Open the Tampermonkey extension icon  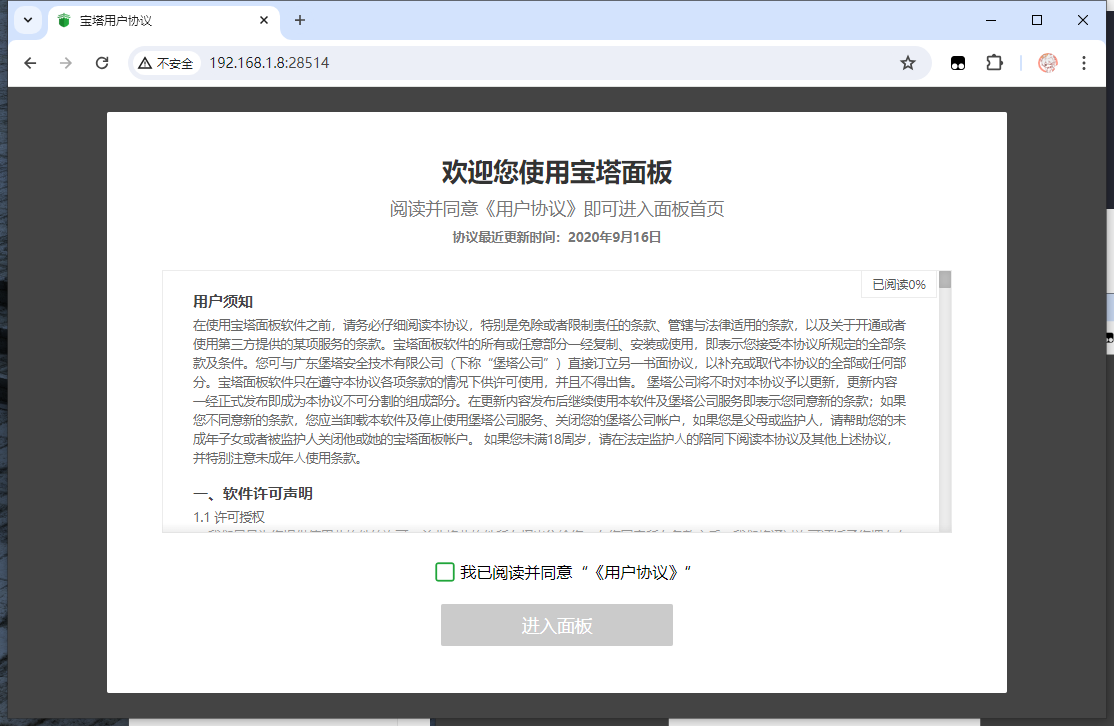click(958, 63)
